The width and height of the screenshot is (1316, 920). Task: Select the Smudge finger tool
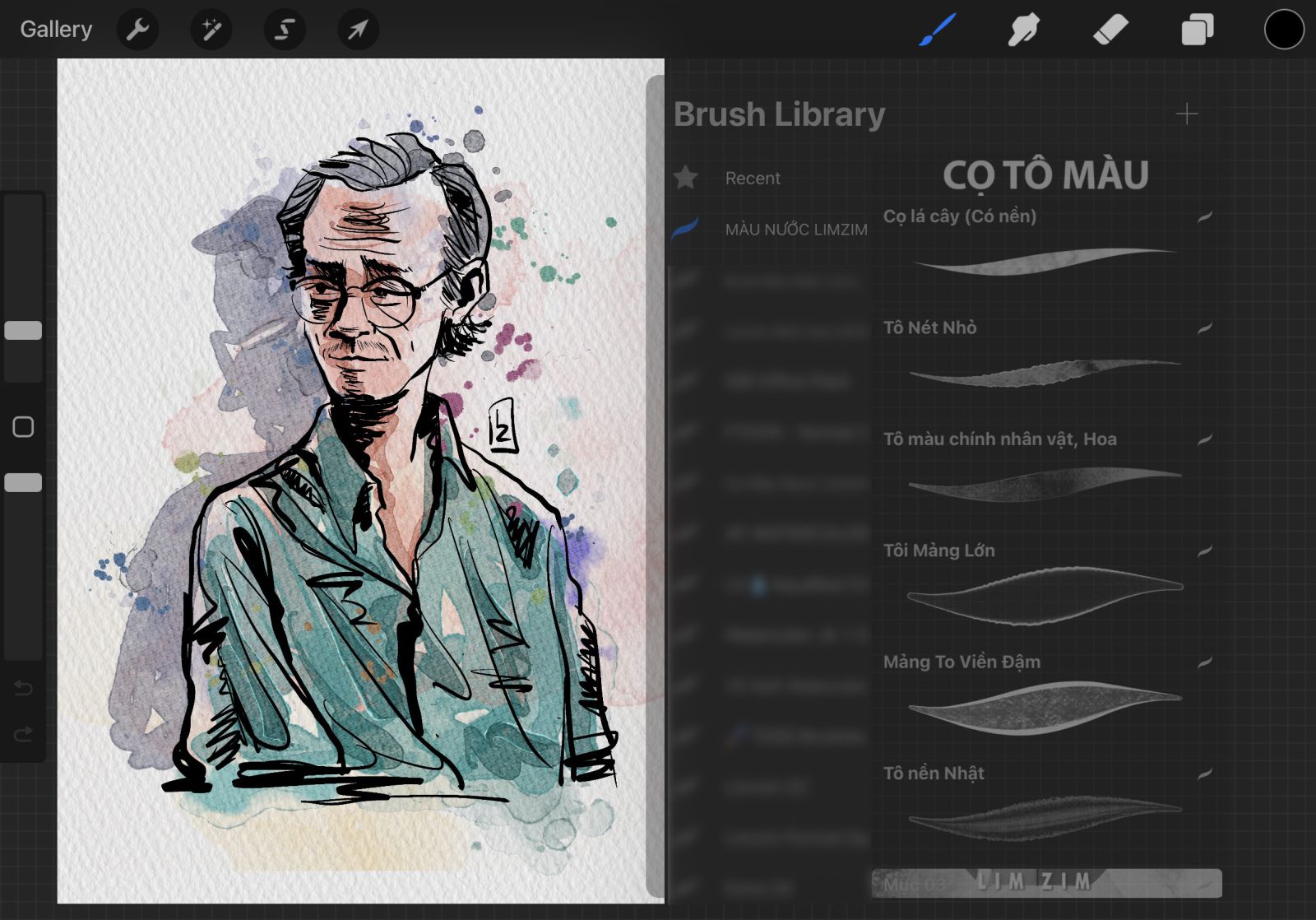pos(1024,30)
